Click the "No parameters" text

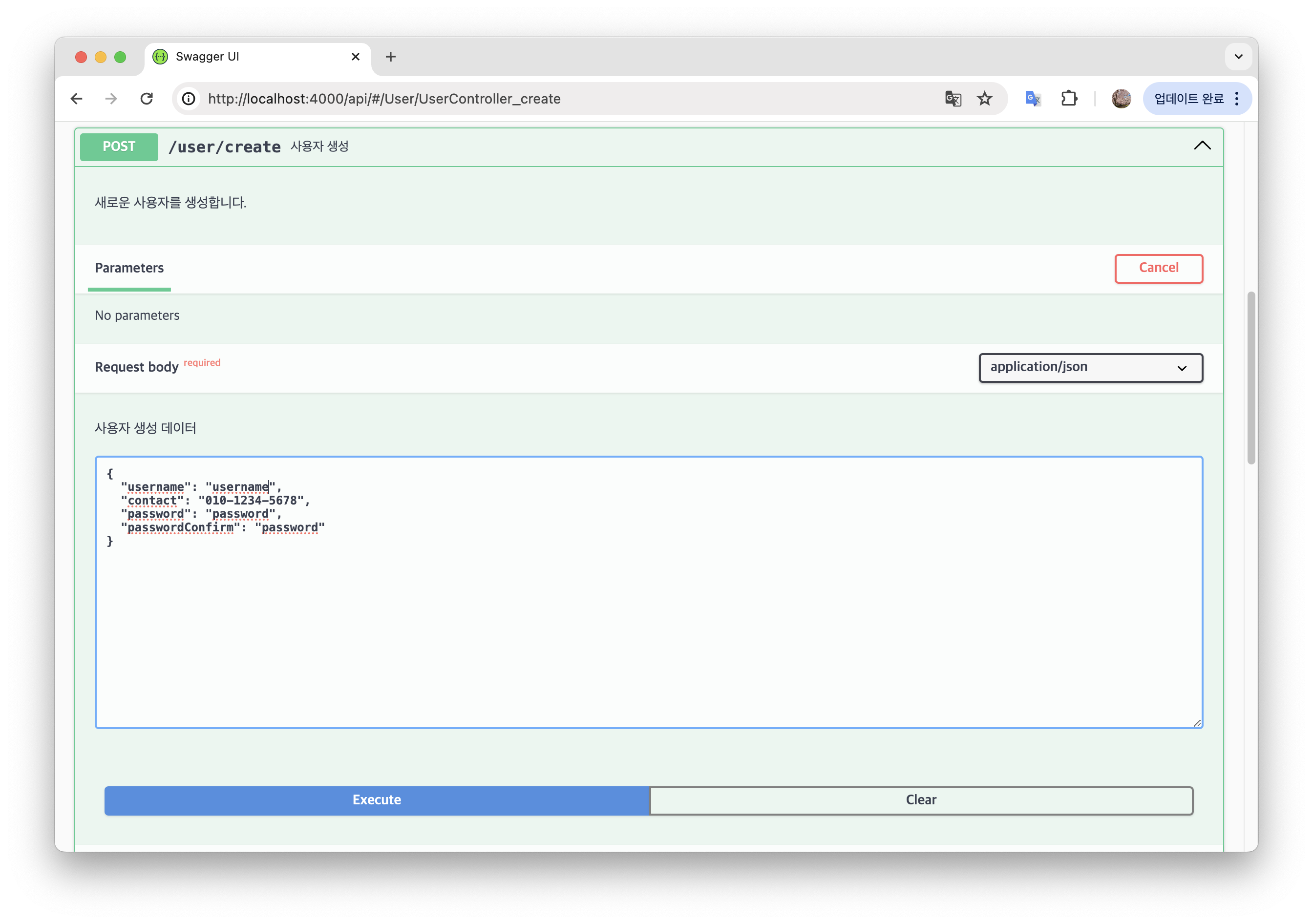pyautogui.click(x=137, y=315)
